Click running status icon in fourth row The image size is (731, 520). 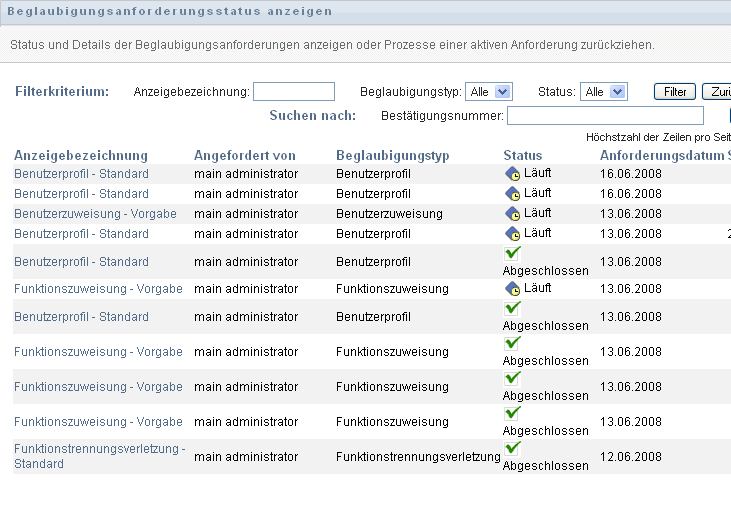pyautogui.click(x=512, y=233)
